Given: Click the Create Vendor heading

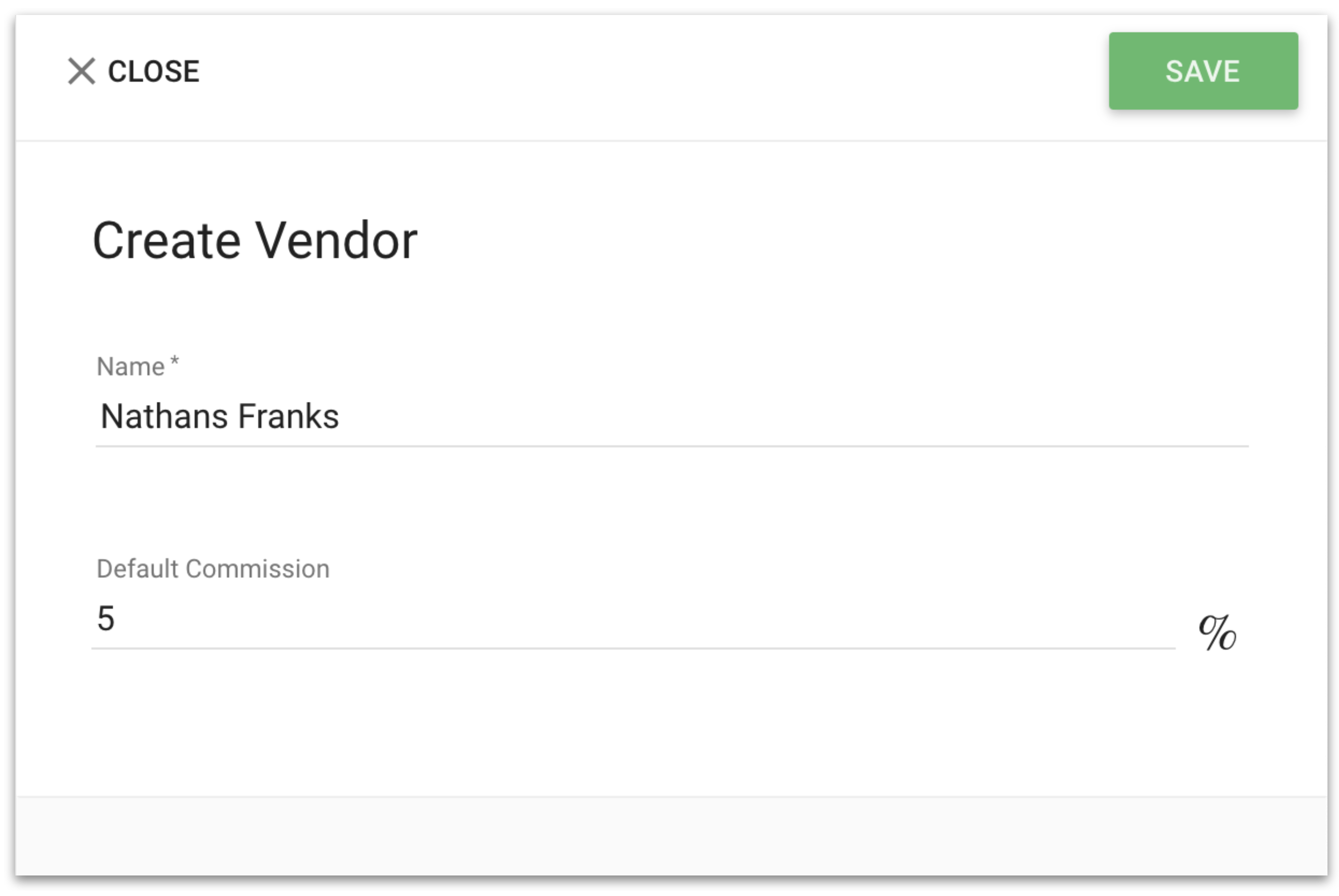Looking at the screenshot, I should (255, 241).
